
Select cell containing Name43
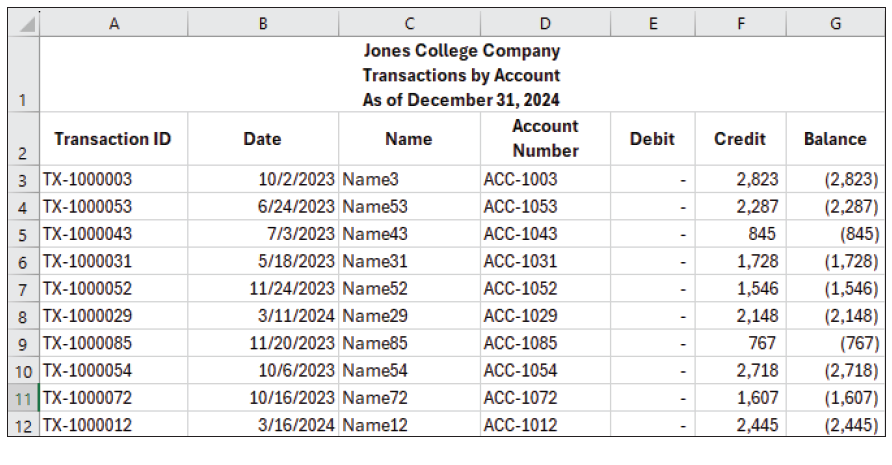372,234
